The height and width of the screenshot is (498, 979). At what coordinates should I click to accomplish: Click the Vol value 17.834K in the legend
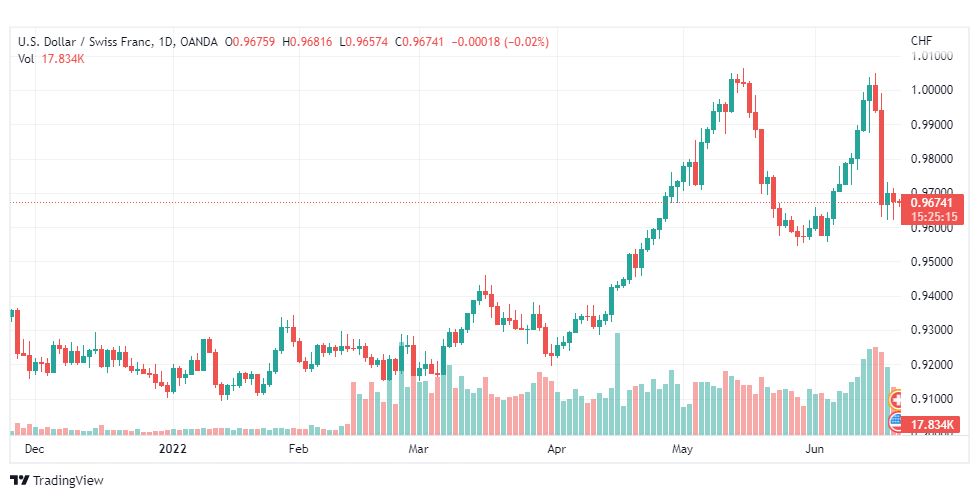[62, 59]
